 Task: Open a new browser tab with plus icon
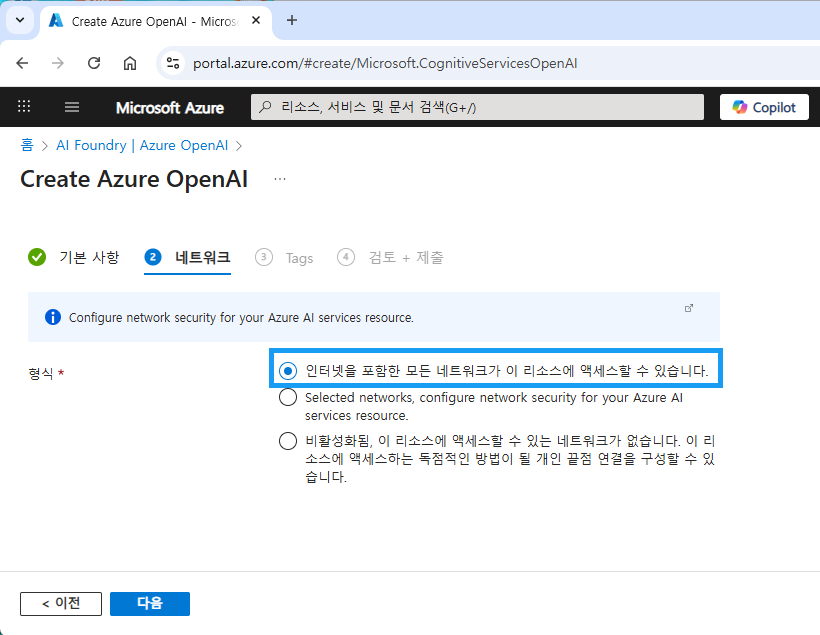292,20
